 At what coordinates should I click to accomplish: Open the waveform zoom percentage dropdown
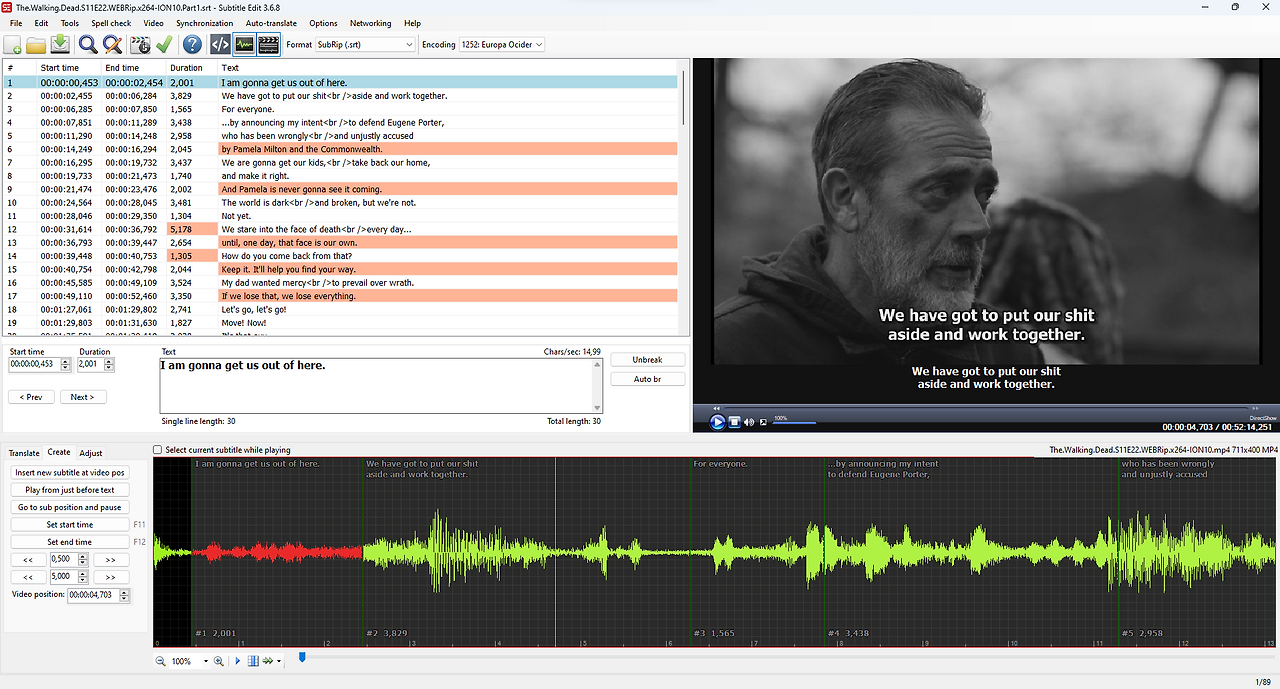[x=206, y=661]
